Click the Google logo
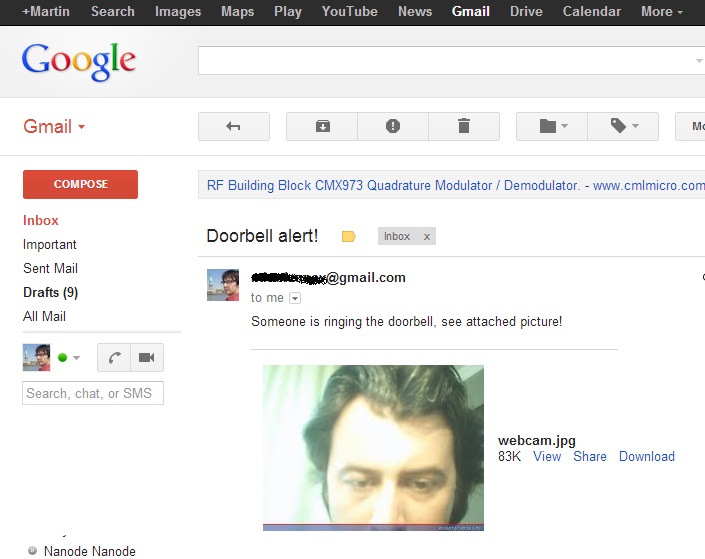Screen dimensions: 705x559 click(79, 61)
